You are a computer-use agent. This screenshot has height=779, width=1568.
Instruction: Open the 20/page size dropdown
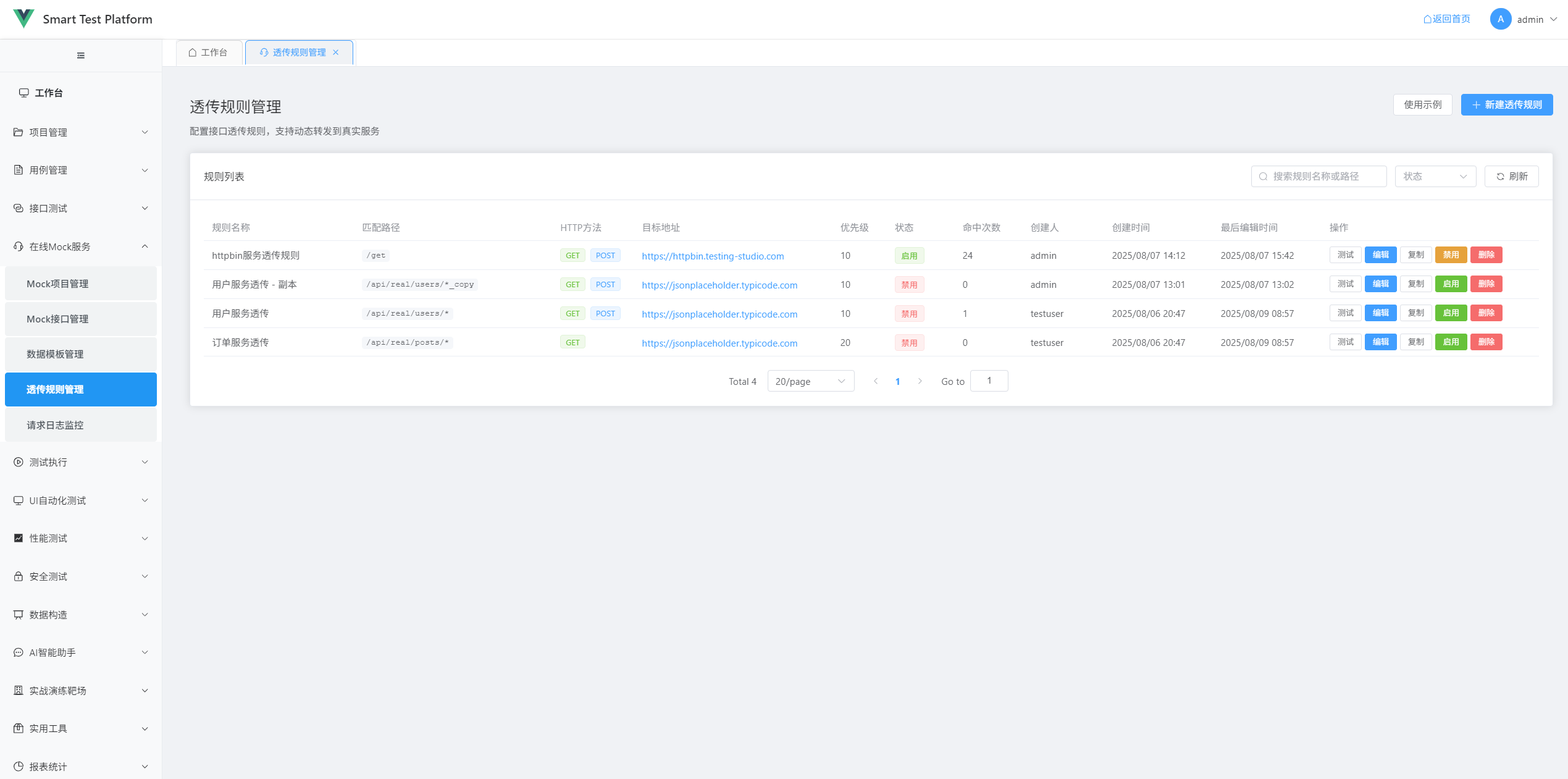point(810,381)
